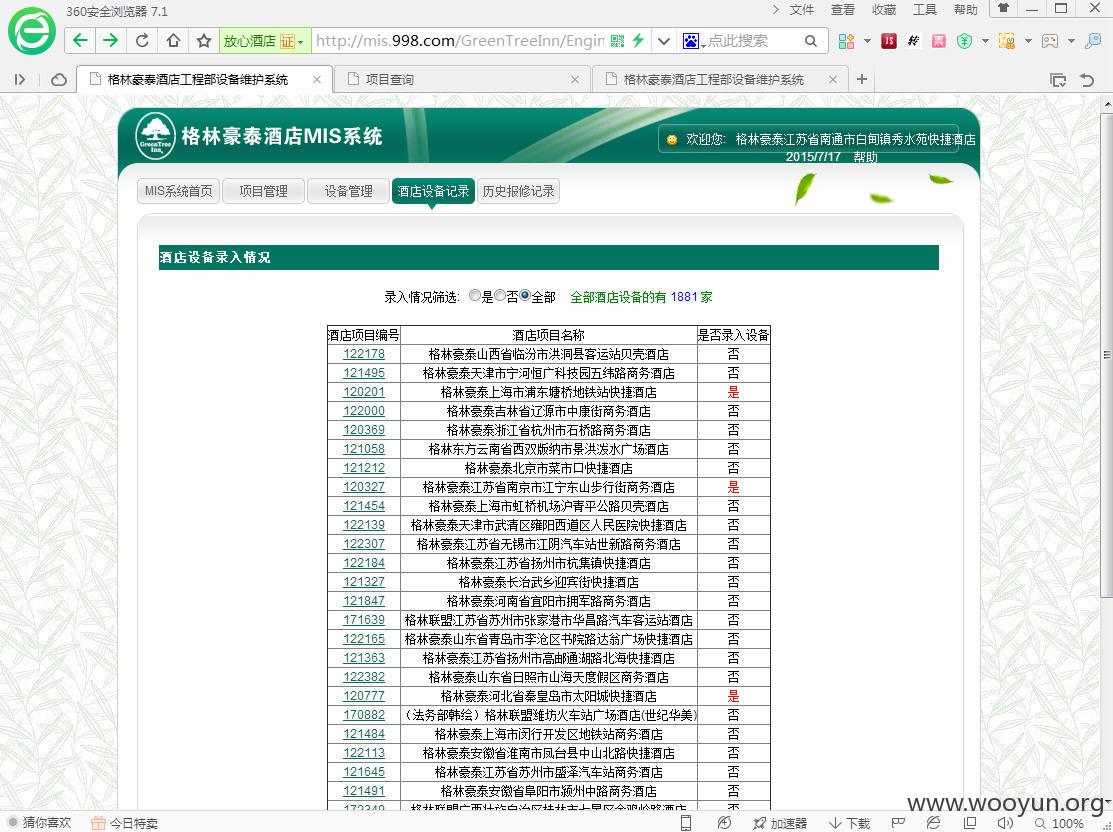Click the green forward arrow button

111,40
